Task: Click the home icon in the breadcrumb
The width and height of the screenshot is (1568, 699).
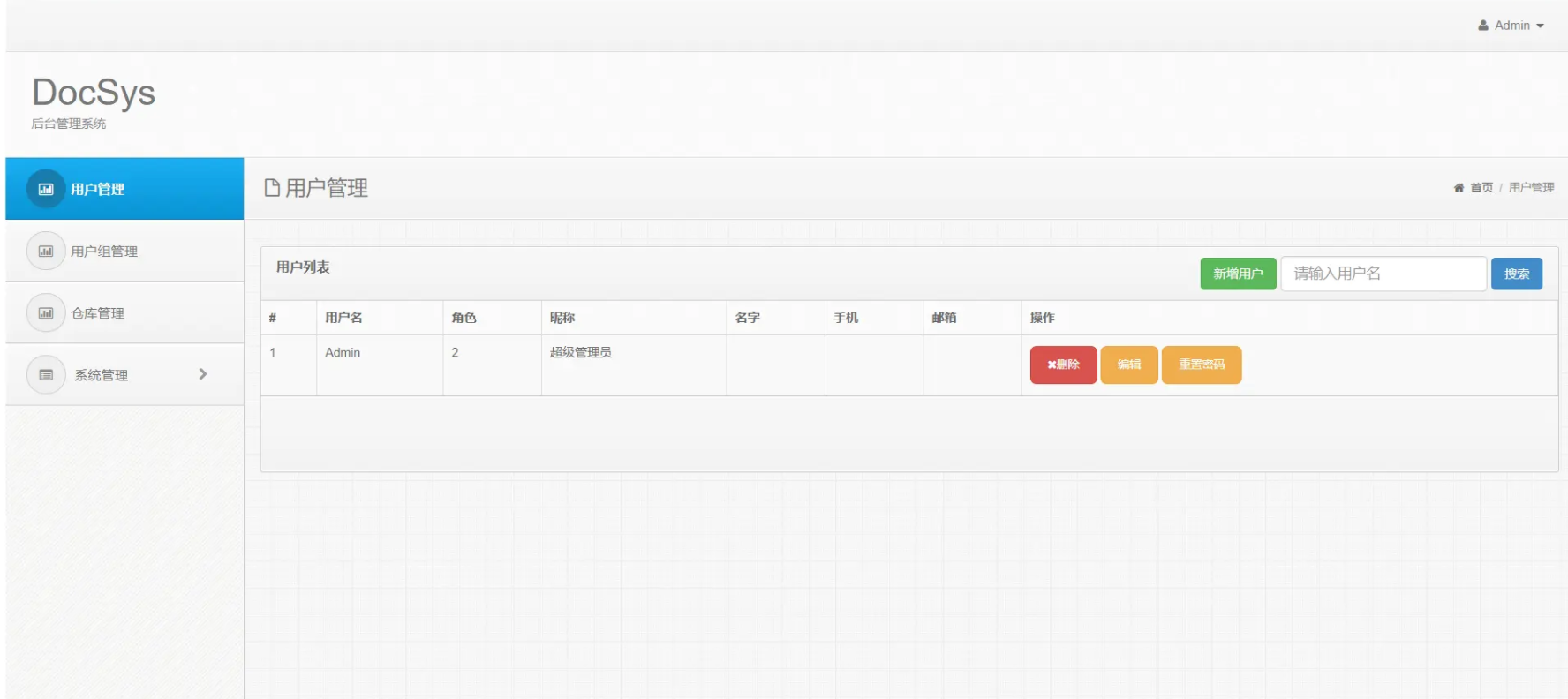Action: point(1459,187)
